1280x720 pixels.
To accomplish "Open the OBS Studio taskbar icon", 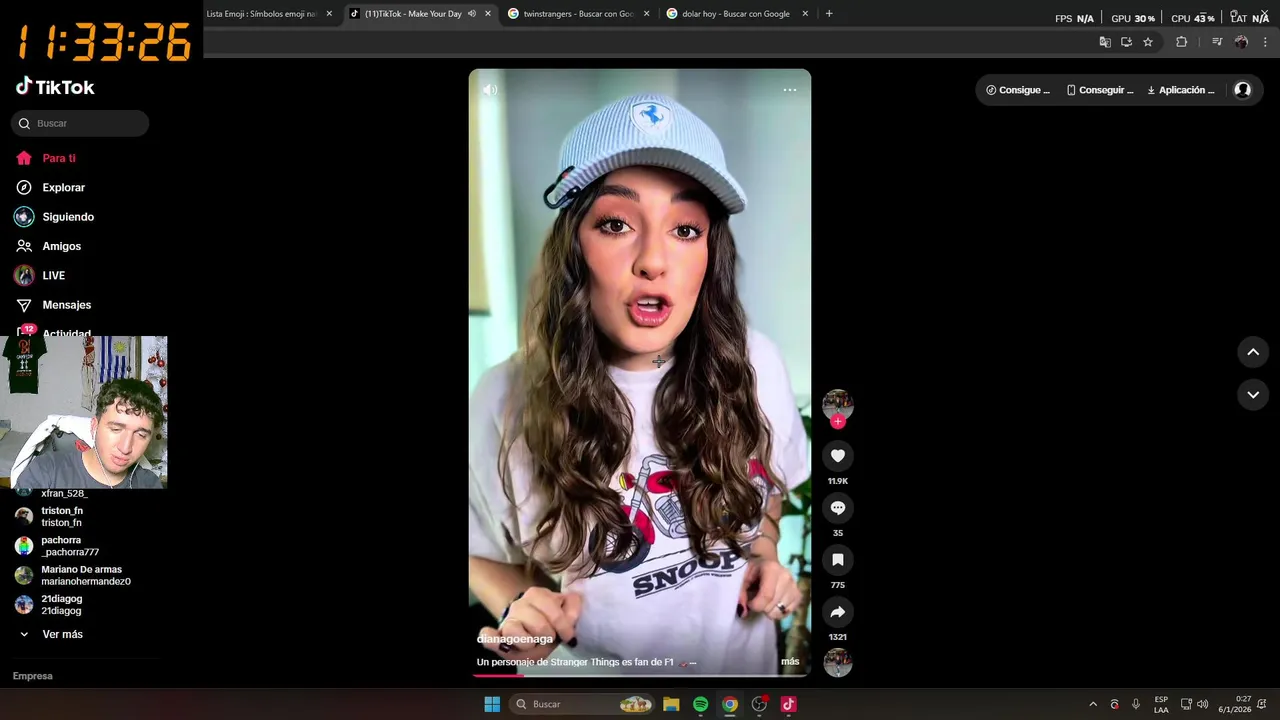I will coord(760,704).
